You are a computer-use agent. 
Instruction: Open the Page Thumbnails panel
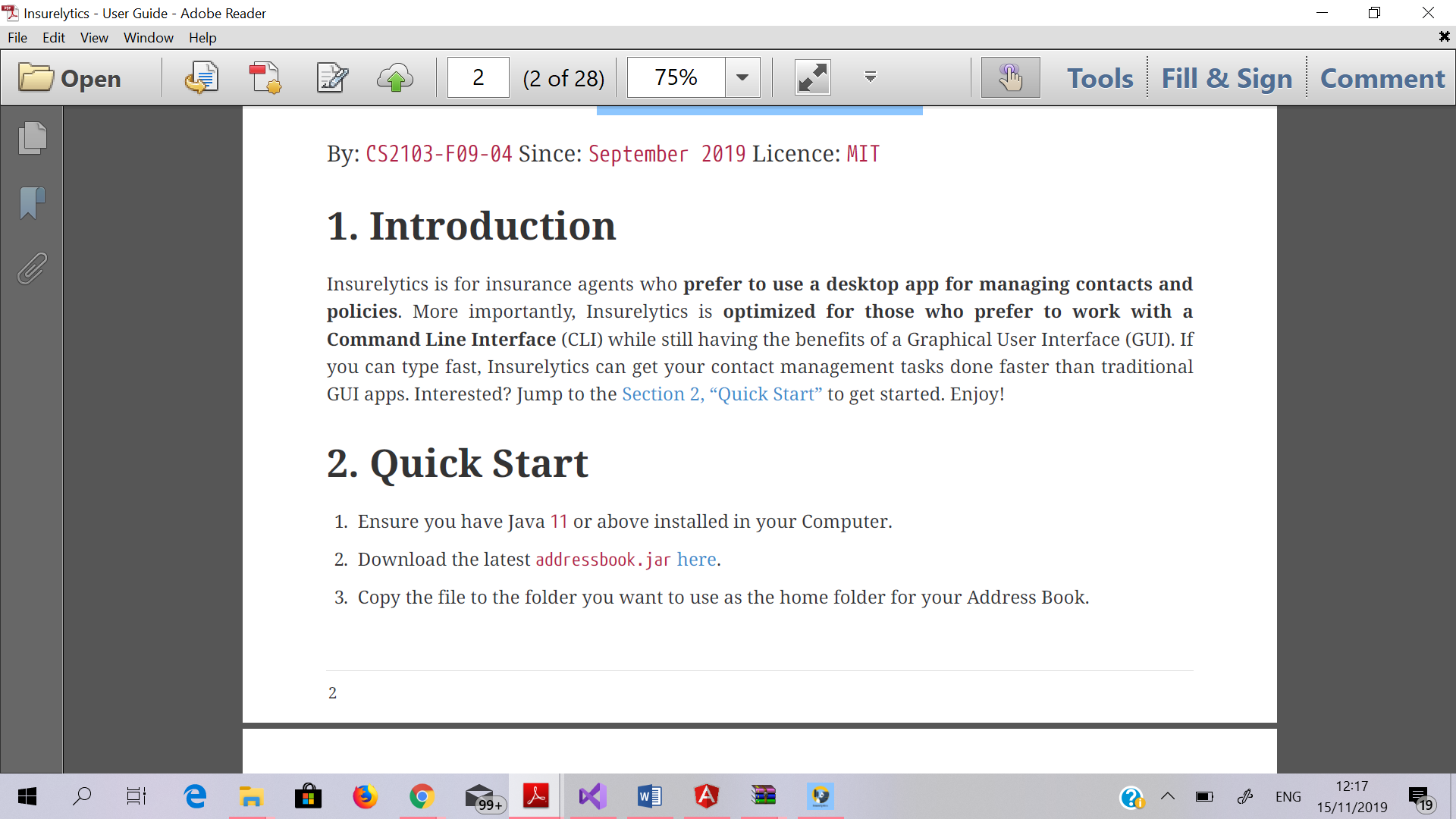(30, 138)
